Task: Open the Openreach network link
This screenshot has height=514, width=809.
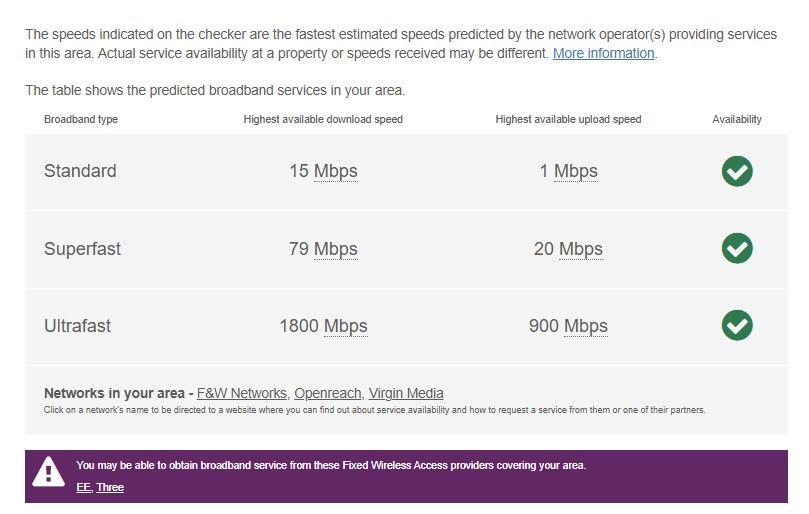Action: click(328, 393)
